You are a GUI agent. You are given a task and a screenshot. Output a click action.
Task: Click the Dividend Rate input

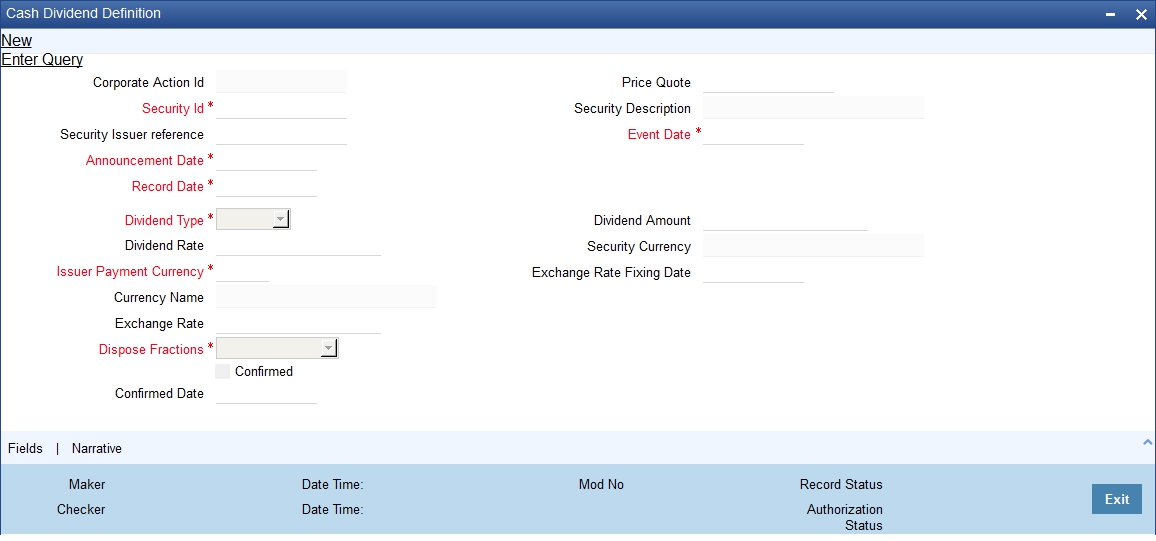(x=298, y=245)
